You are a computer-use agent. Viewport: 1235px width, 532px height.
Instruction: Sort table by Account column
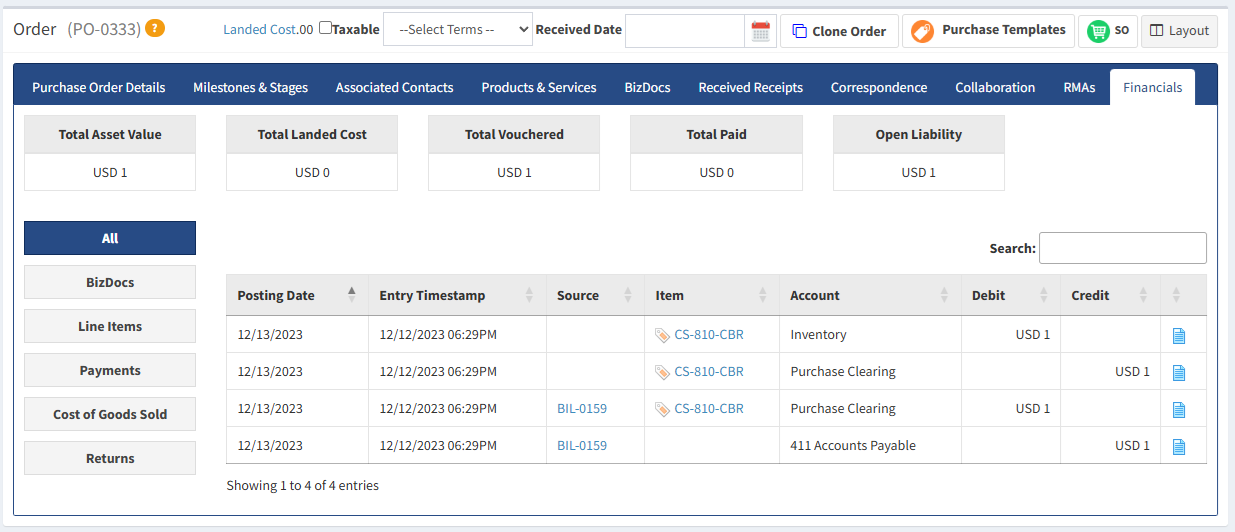point(870,295)
